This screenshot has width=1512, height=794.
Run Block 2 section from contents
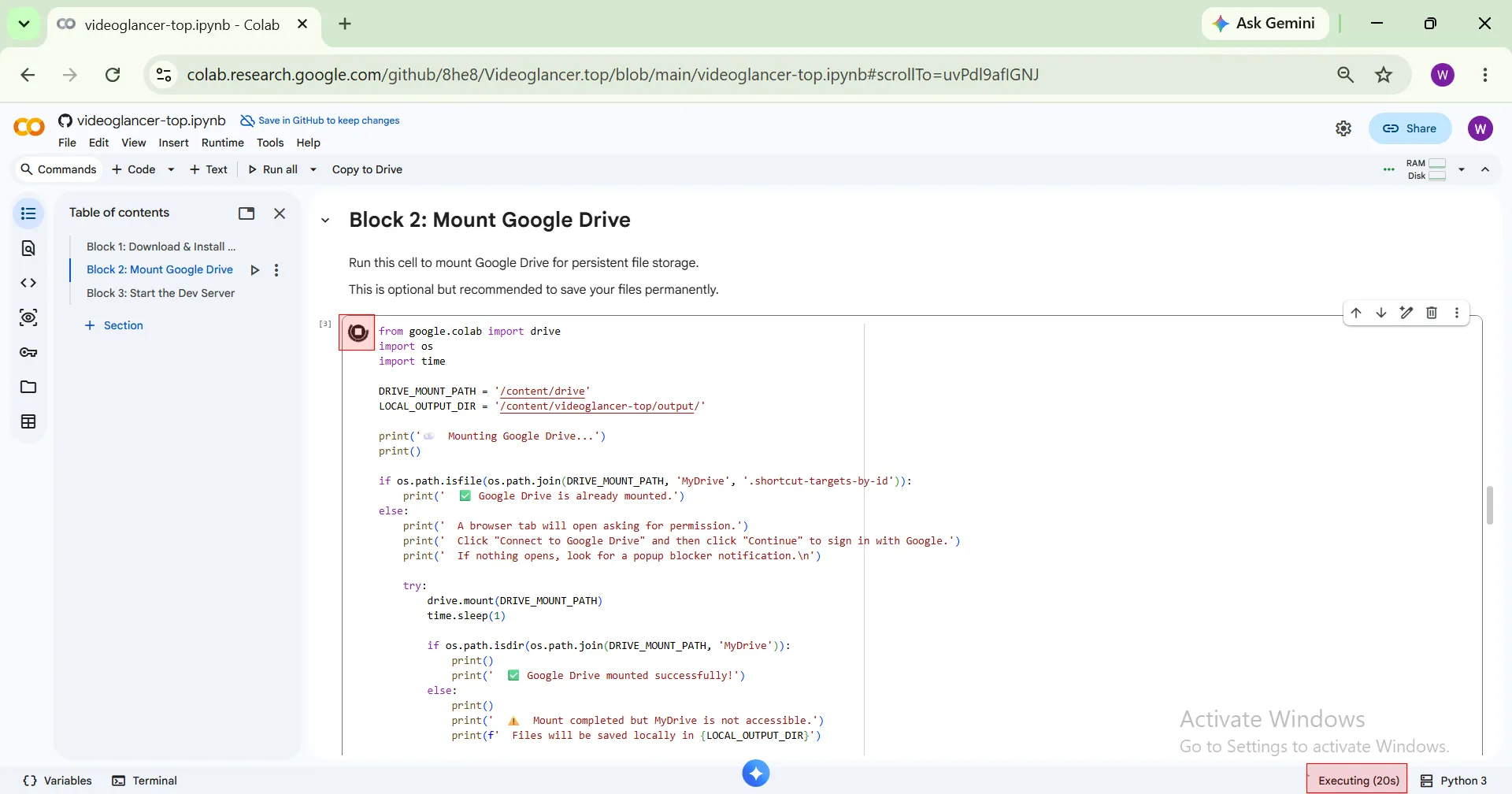(255, 270)
